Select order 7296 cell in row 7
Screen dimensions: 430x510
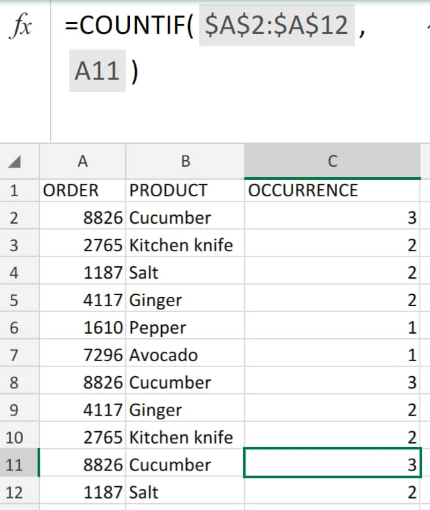point(82,355)
